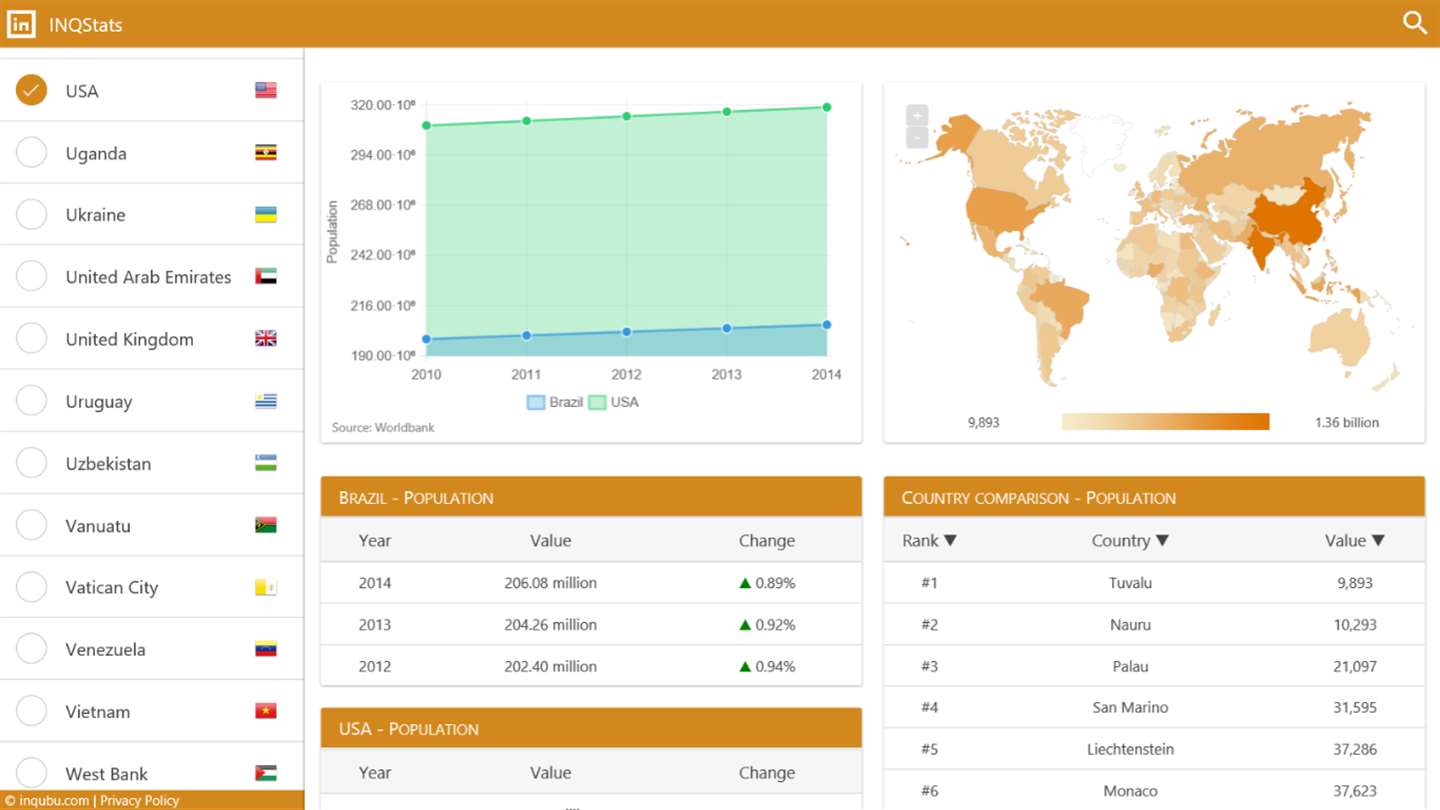Click the United Kingdom flag icon
This screenshot has height=810, width=1440.
click(x=265, y=339)
